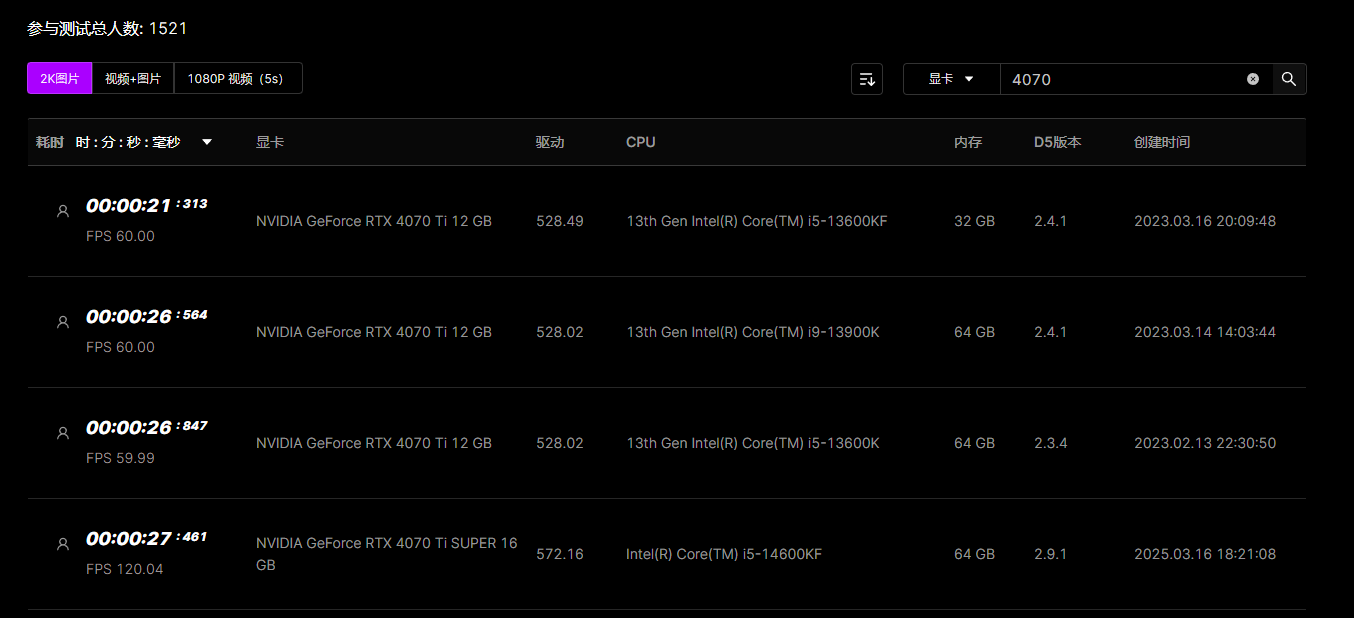Click the sort order icon button
1354x618 pixels.
tap(867, 79)
